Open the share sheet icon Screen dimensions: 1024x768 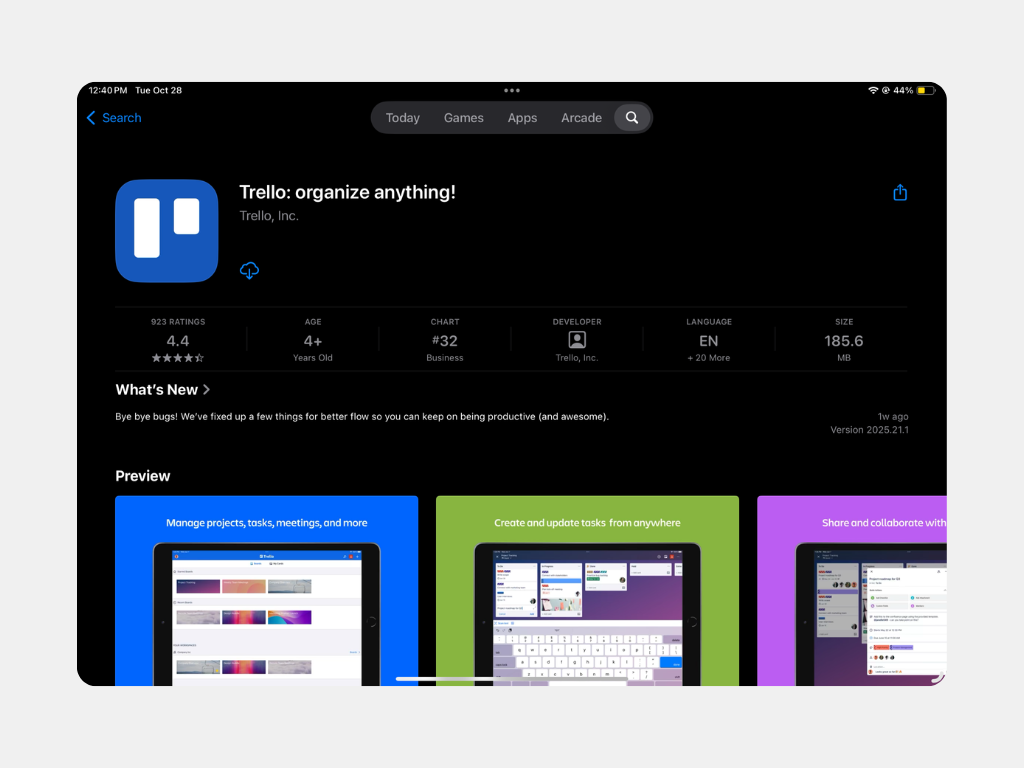[x=900, y=193]
